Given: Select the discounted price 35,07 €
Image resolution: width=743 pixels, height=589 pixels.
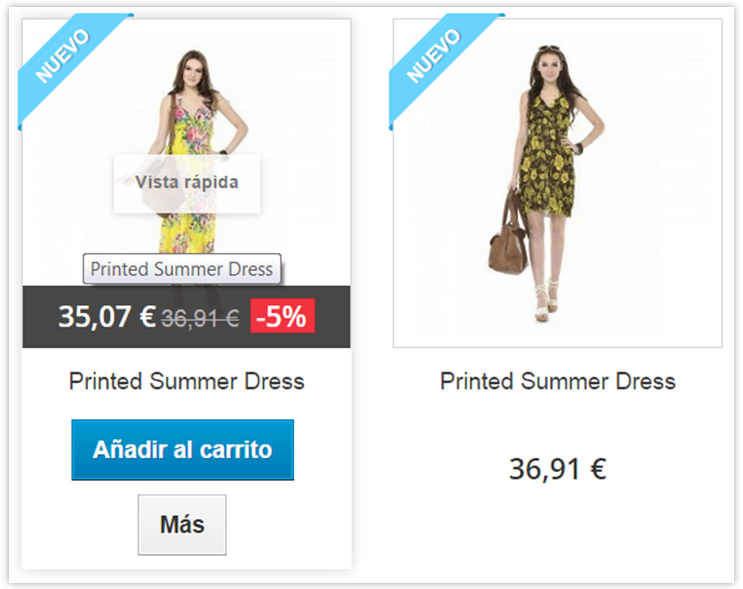Looking at the screenshot, I should point(107,316).
